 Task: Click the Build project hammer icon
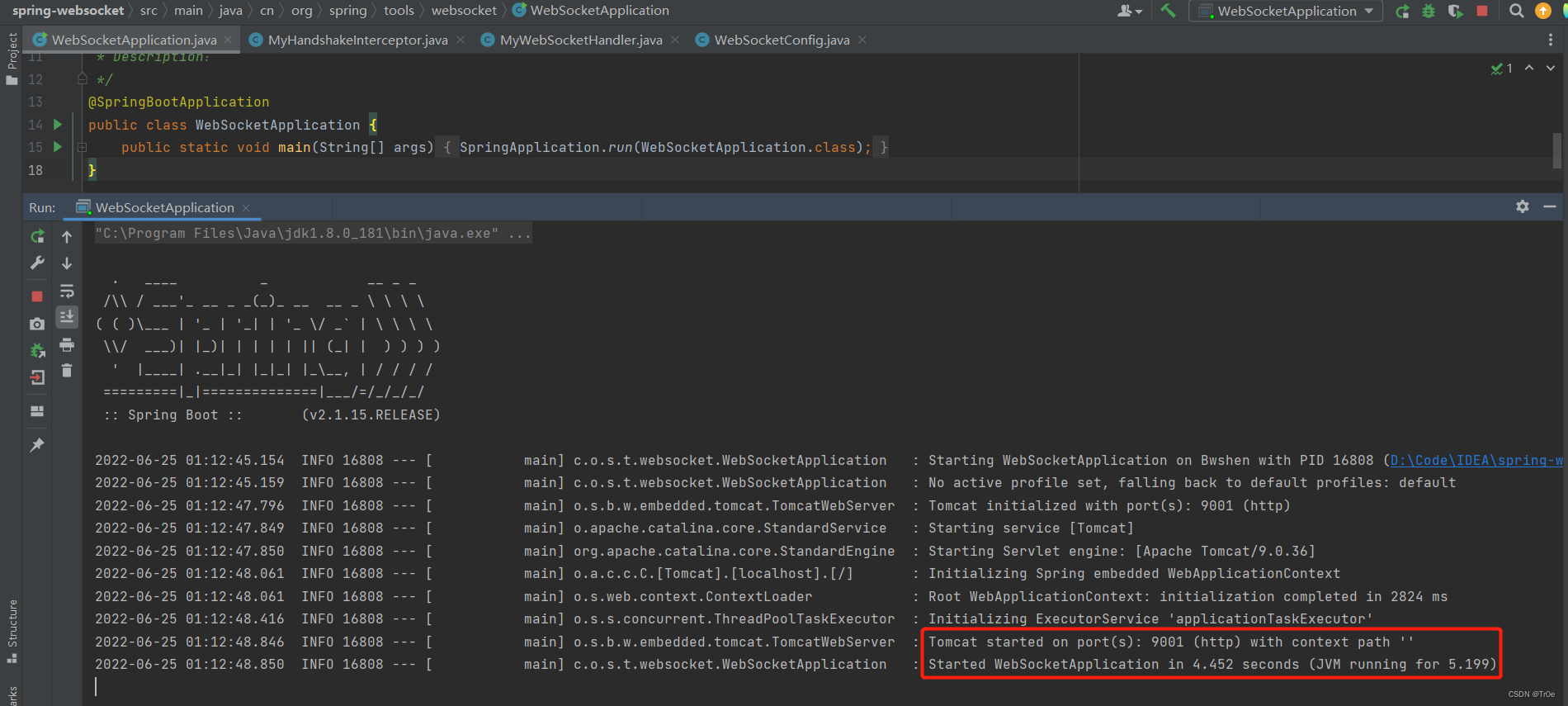tap(1168, 11)
